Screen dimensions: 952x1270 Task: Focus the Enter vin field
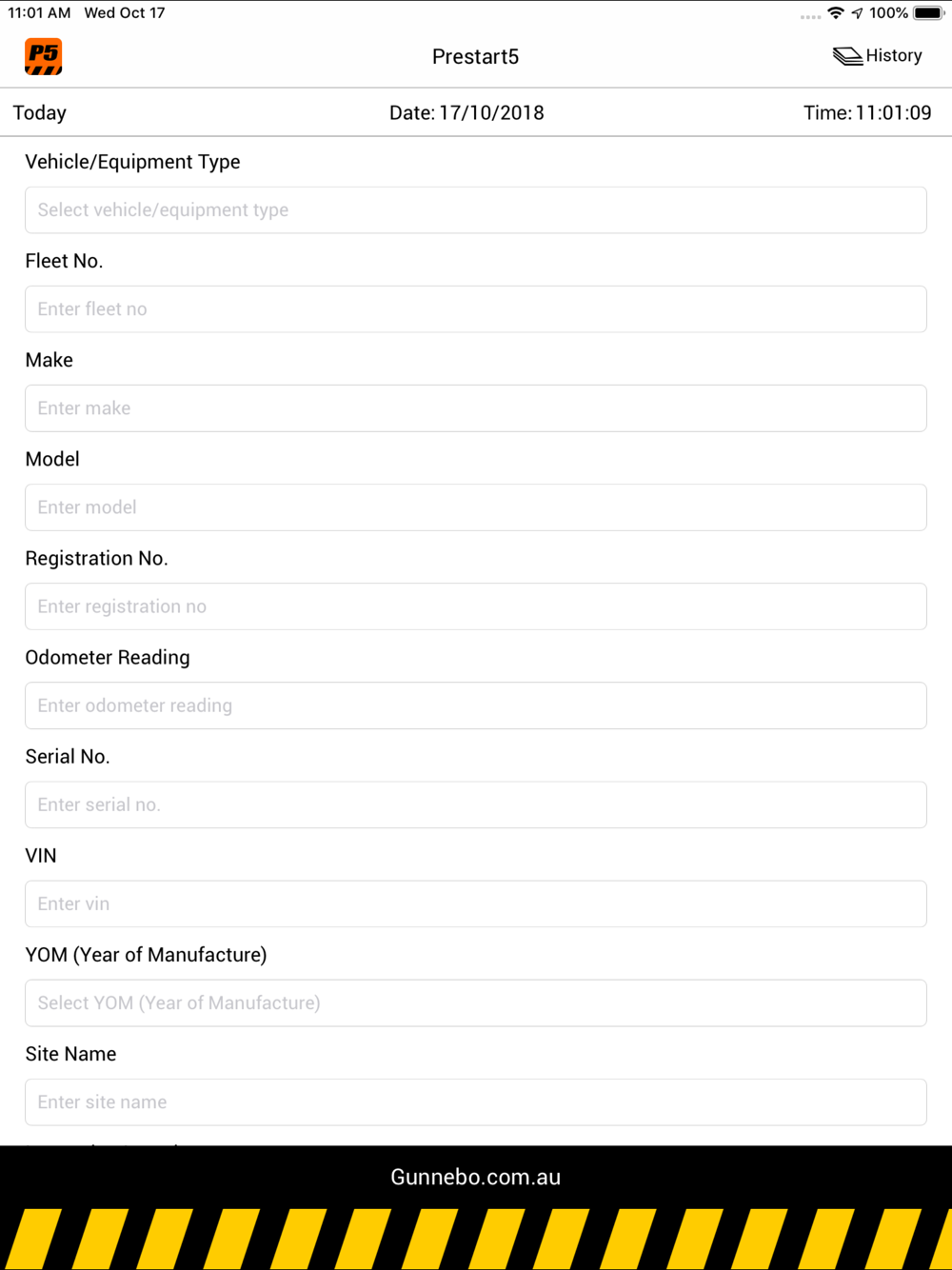pyautogui.click(x=476, y=903)
